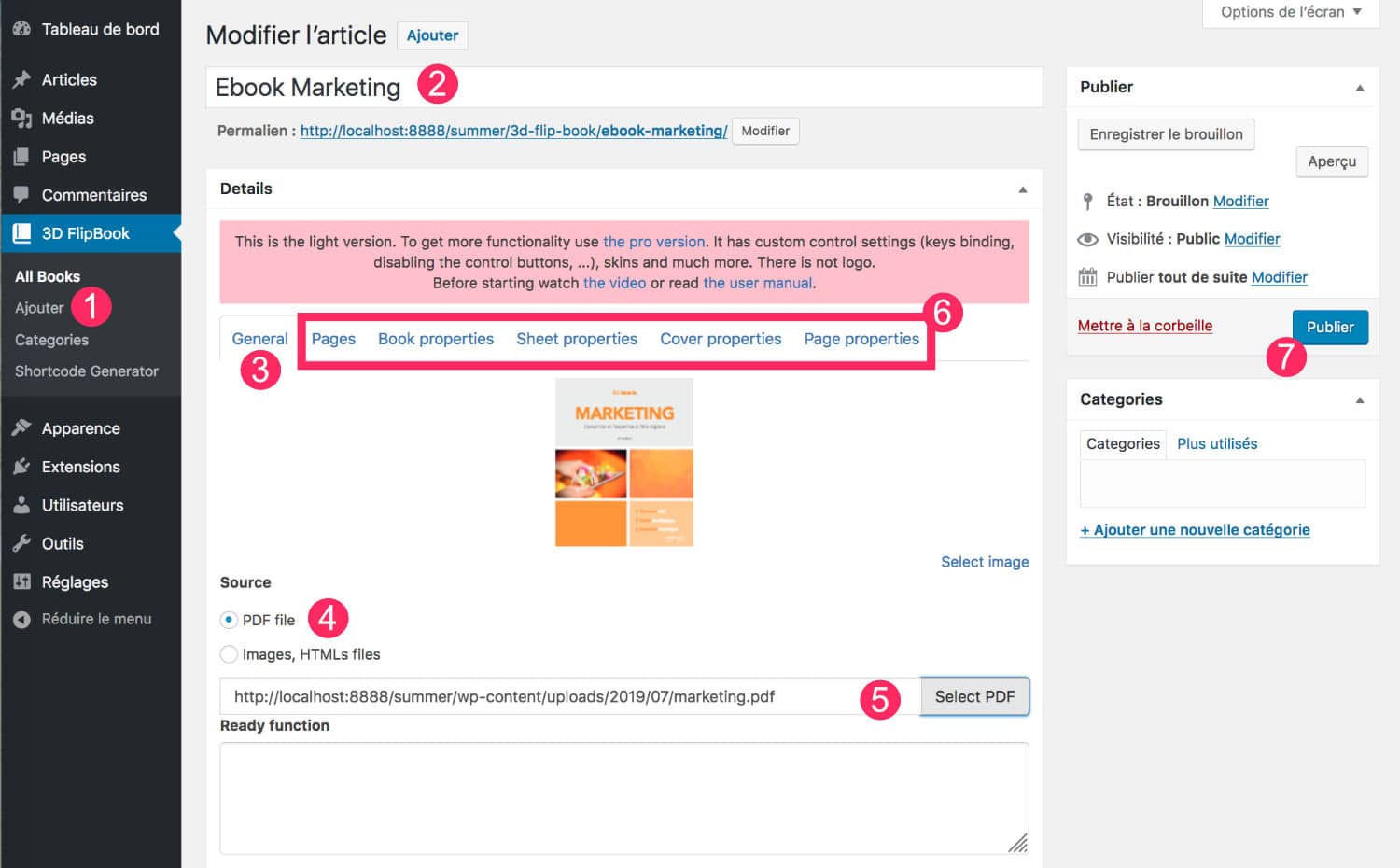Click the Articles pushpin icon
This screenshot has width=1400, height=868.
(x=21, y=79)
